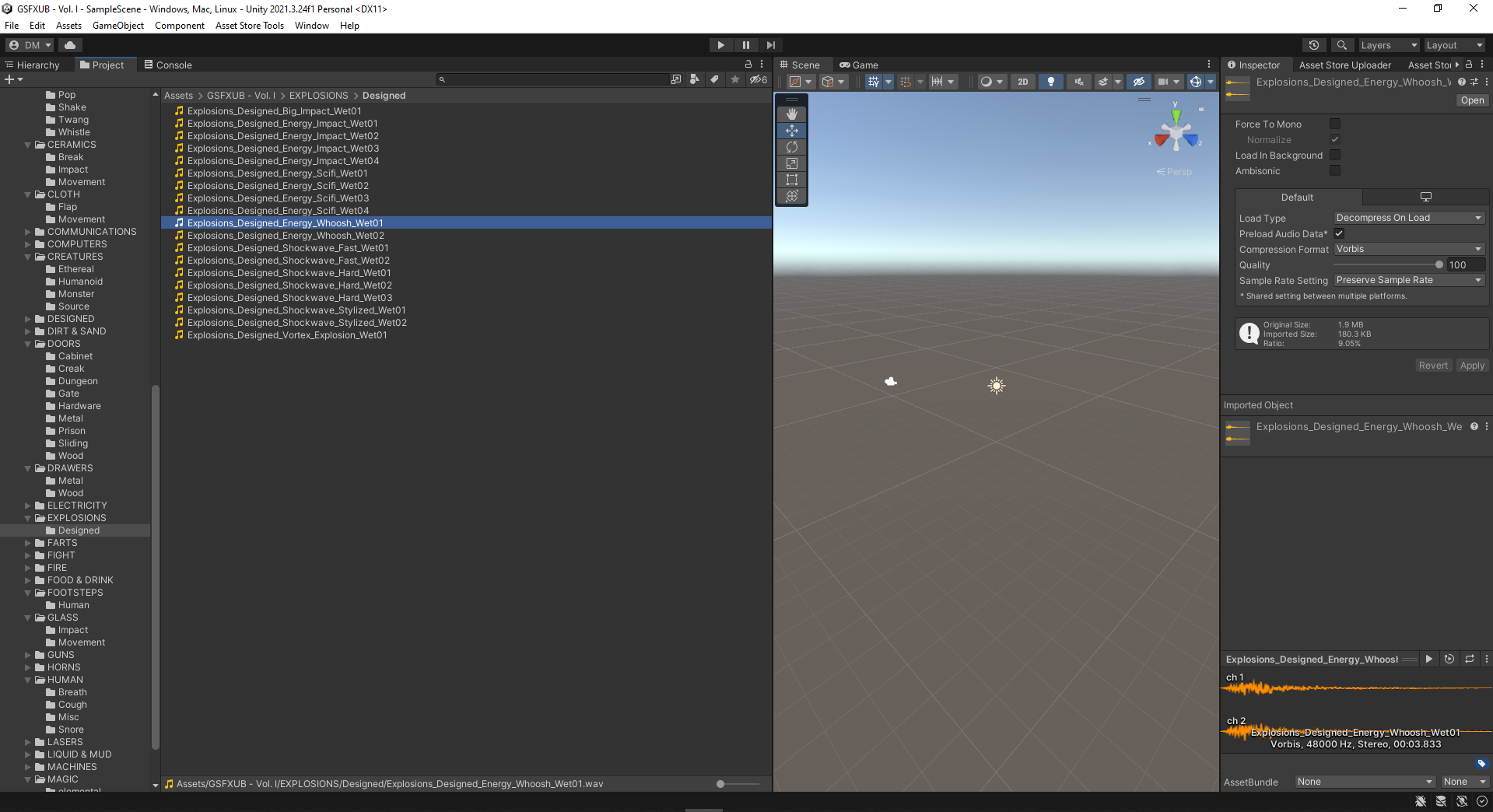Viewport: 1493px width, 812px height.
Task: Open the global Search magnifier icon
Action: tap(1341, 45)
